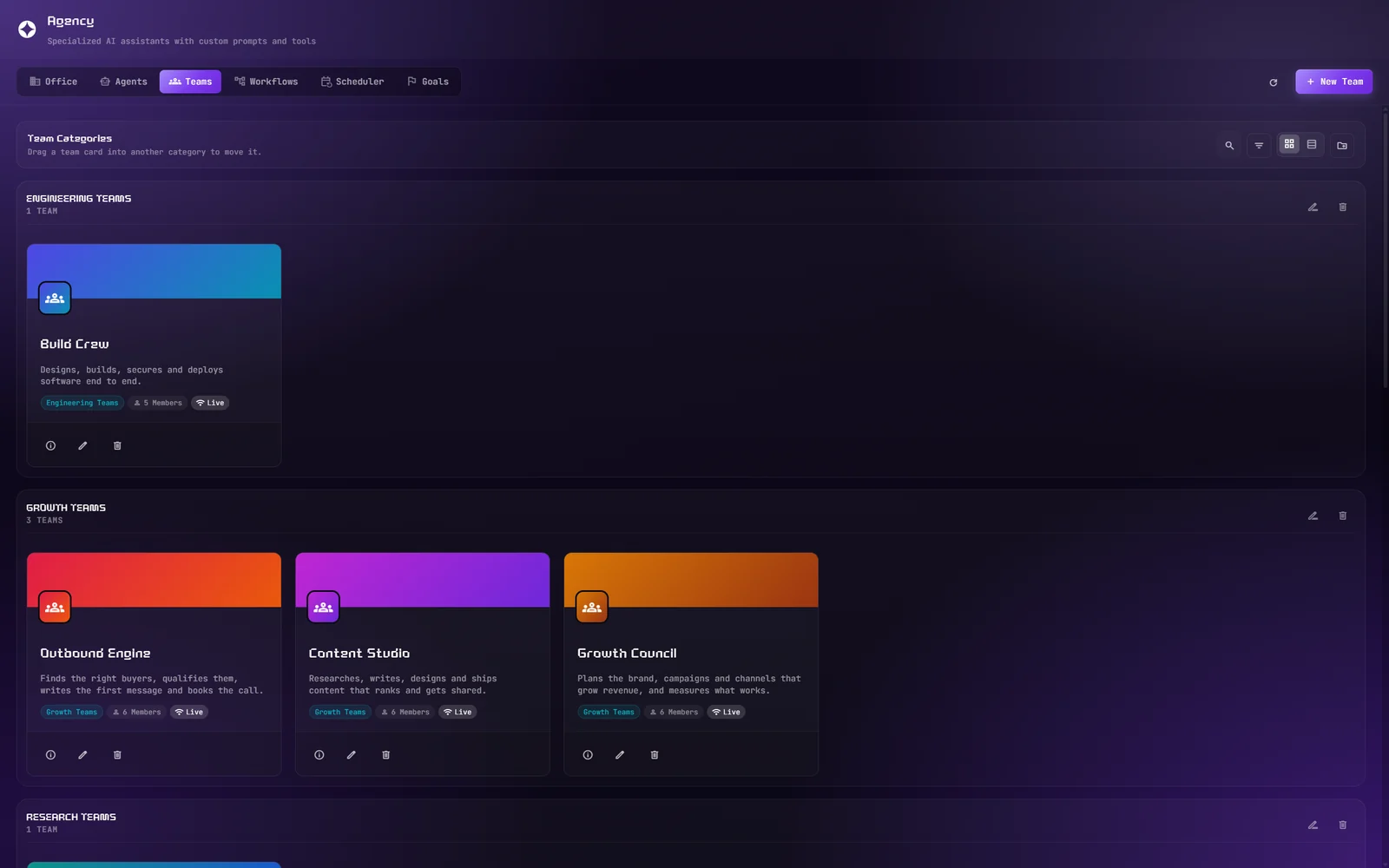Switch to the Agents tab

pyautogui.click(x=123, y=82)
